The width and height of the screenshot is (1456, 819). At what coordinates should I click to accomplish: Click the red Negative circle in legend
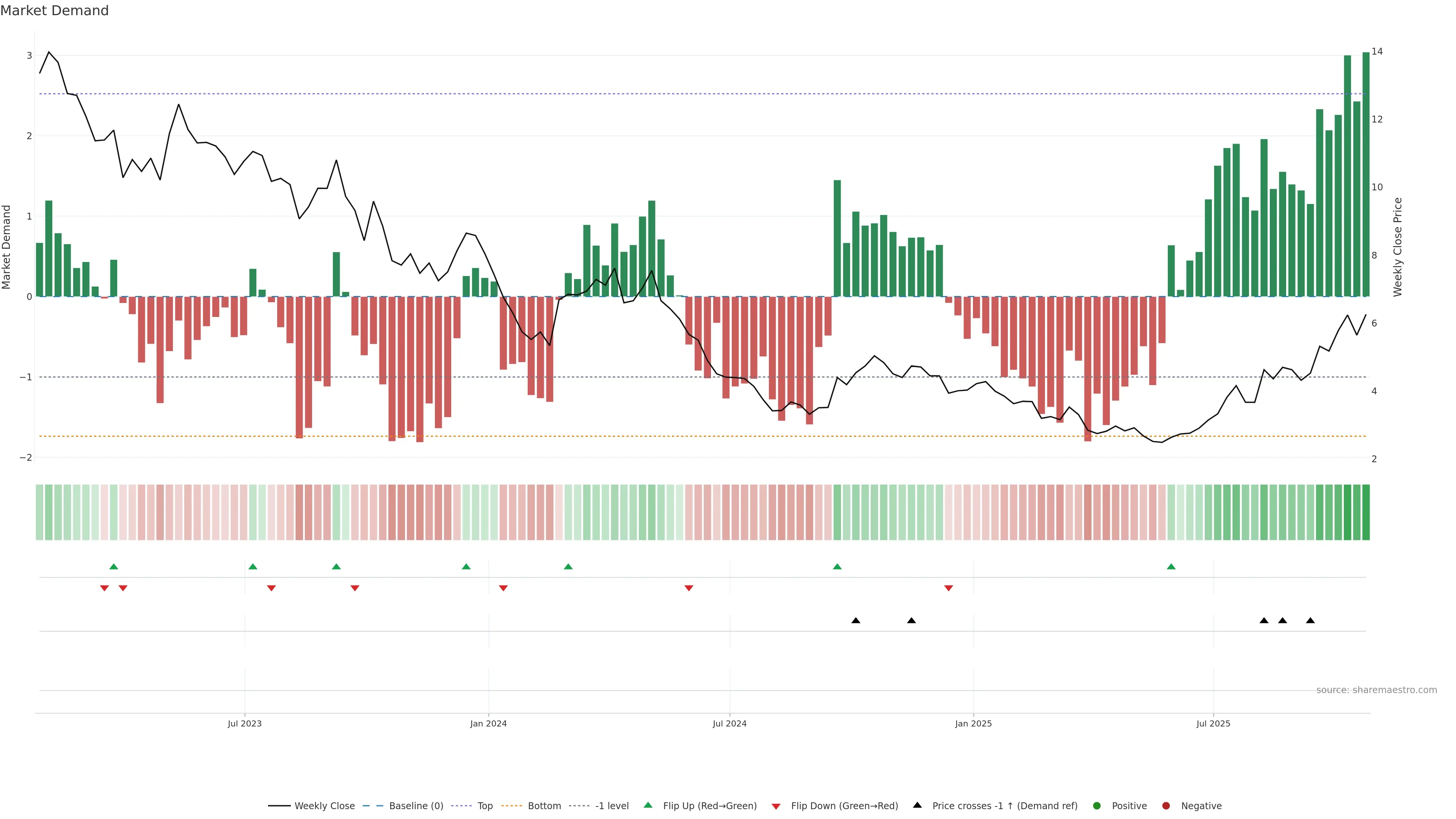coord(1166,806)
